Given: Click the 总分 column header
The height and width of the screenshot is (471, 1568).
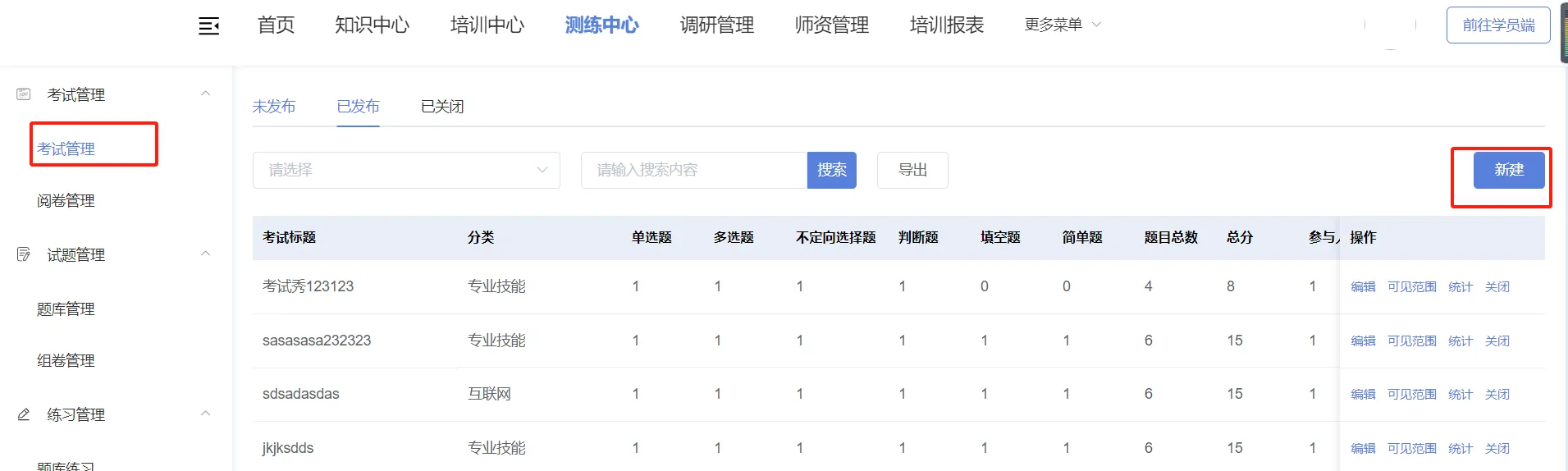Looking at the screenshot, I should (x=1240, y=237).
